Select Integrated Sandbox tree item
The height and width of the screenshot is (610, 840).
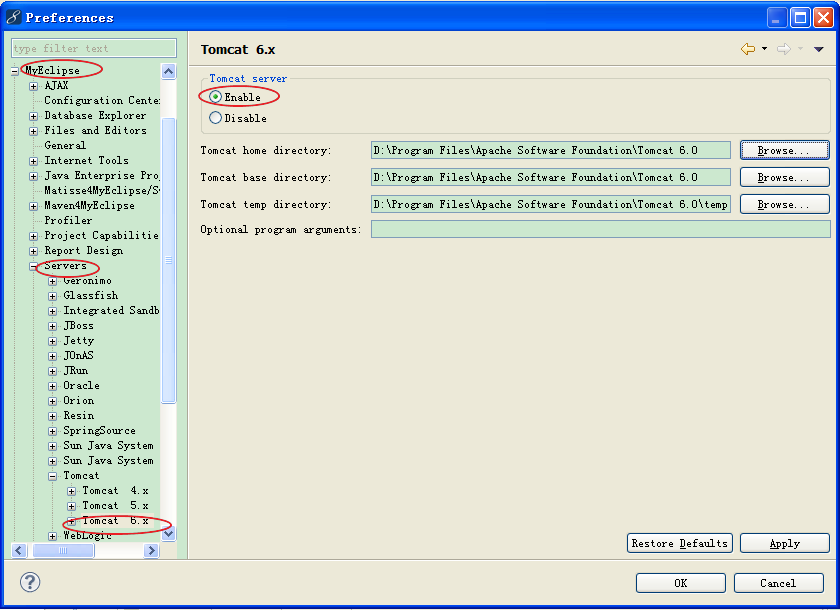click(111, 310)
